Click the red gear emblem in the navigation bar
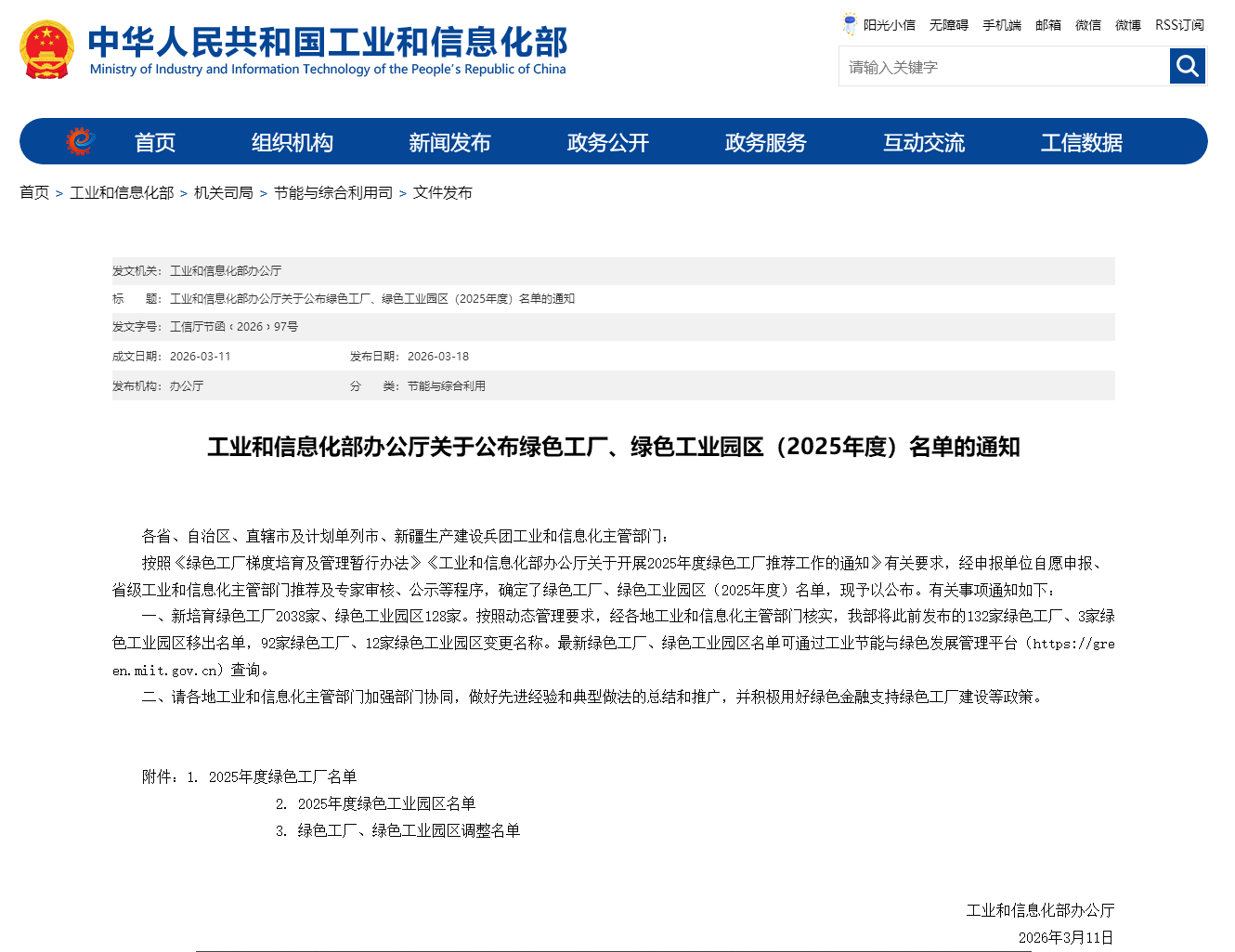This screenshot has height=952, width=1235. (x=82, y=140)
